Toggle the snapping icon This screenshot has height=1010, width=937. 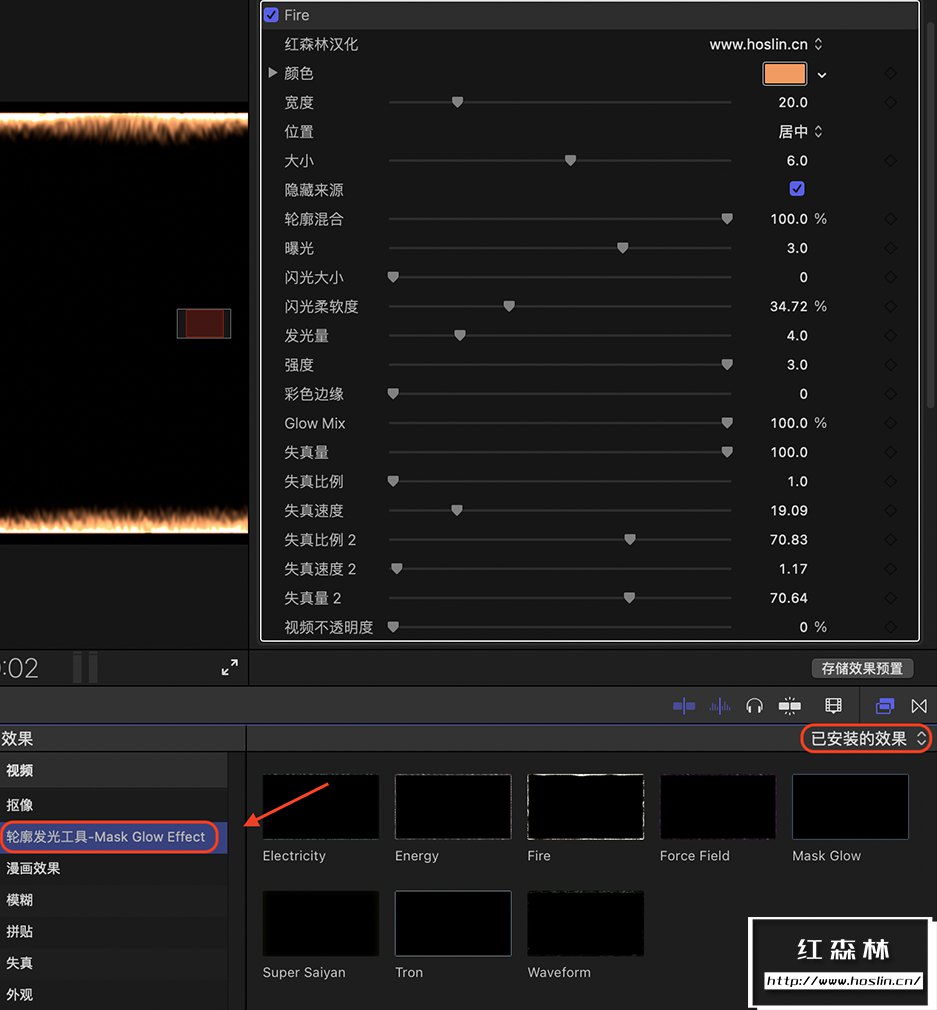coord(790,707)
